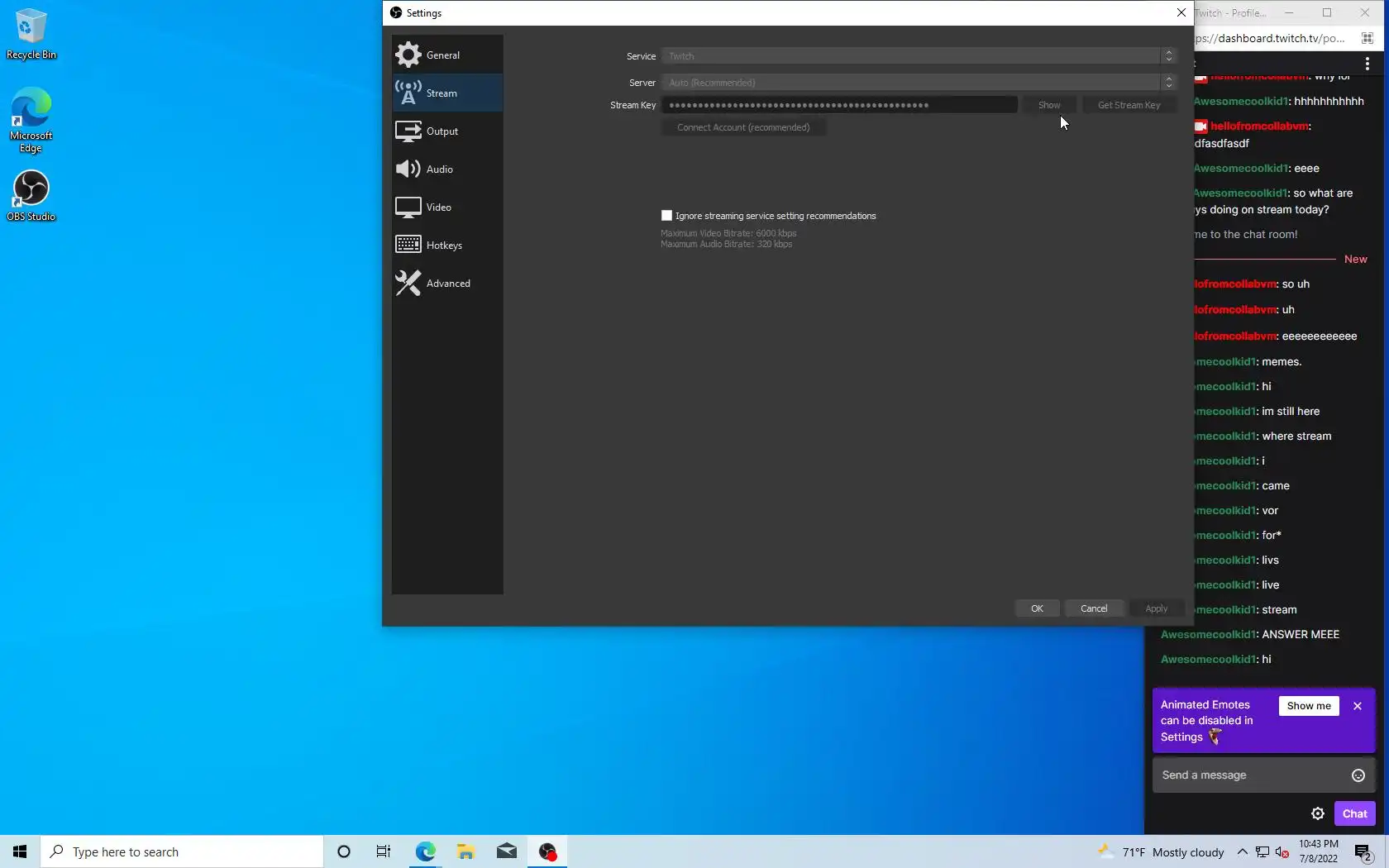
Task: Open Twitch chat settings gear icon
Action: [1318, 813]
